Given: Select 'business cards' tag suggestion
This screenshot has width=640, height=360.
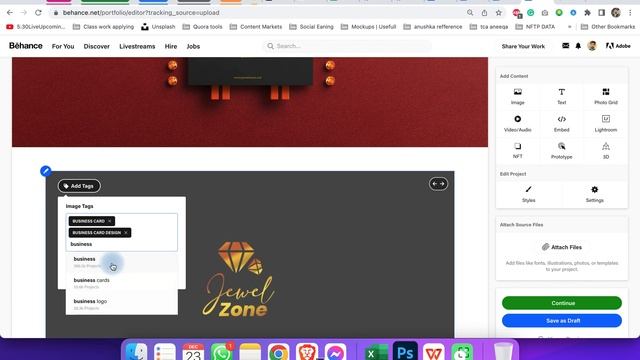Looking at the screenshot, I should (x=122, y=283).
